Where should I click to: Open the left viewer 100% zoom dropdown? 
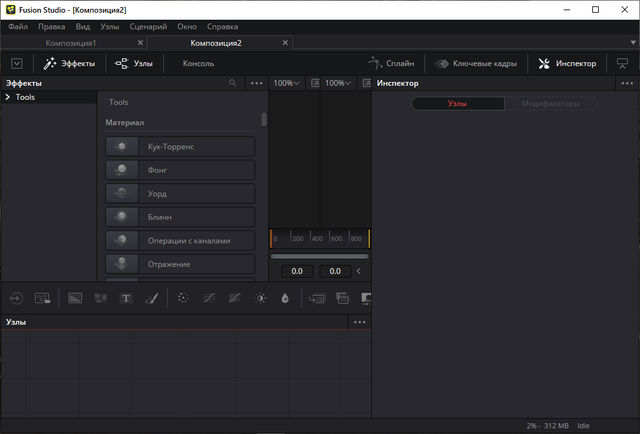[286, 83]
